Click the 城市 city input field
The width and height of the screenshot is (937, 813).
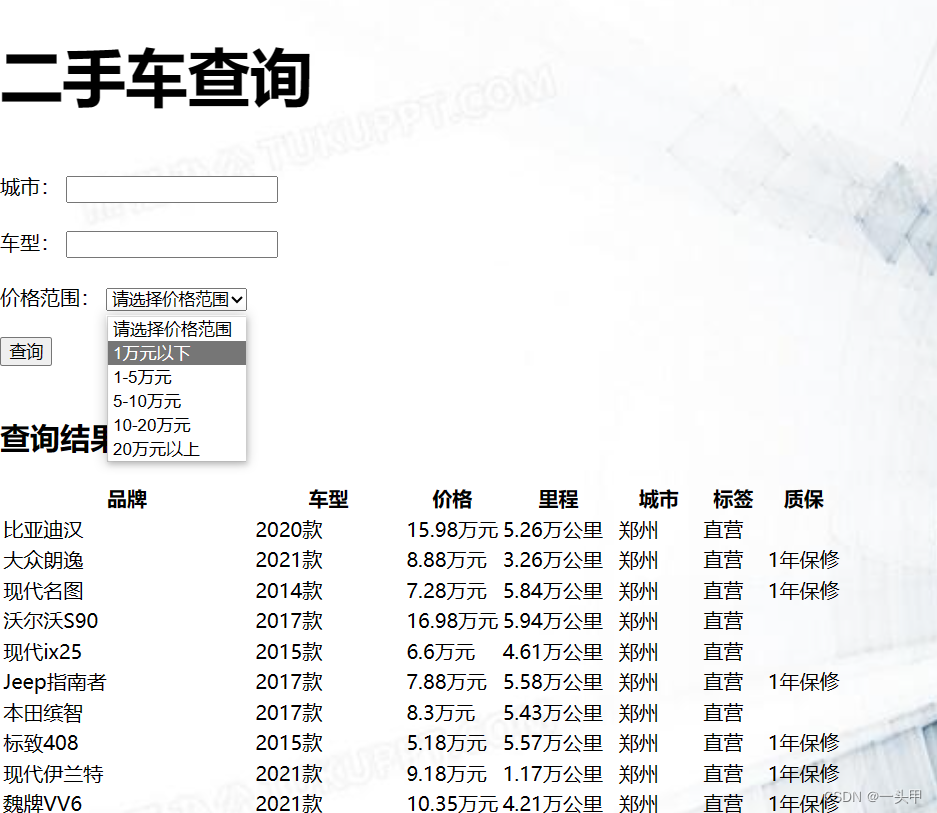[x=172, y=190]
